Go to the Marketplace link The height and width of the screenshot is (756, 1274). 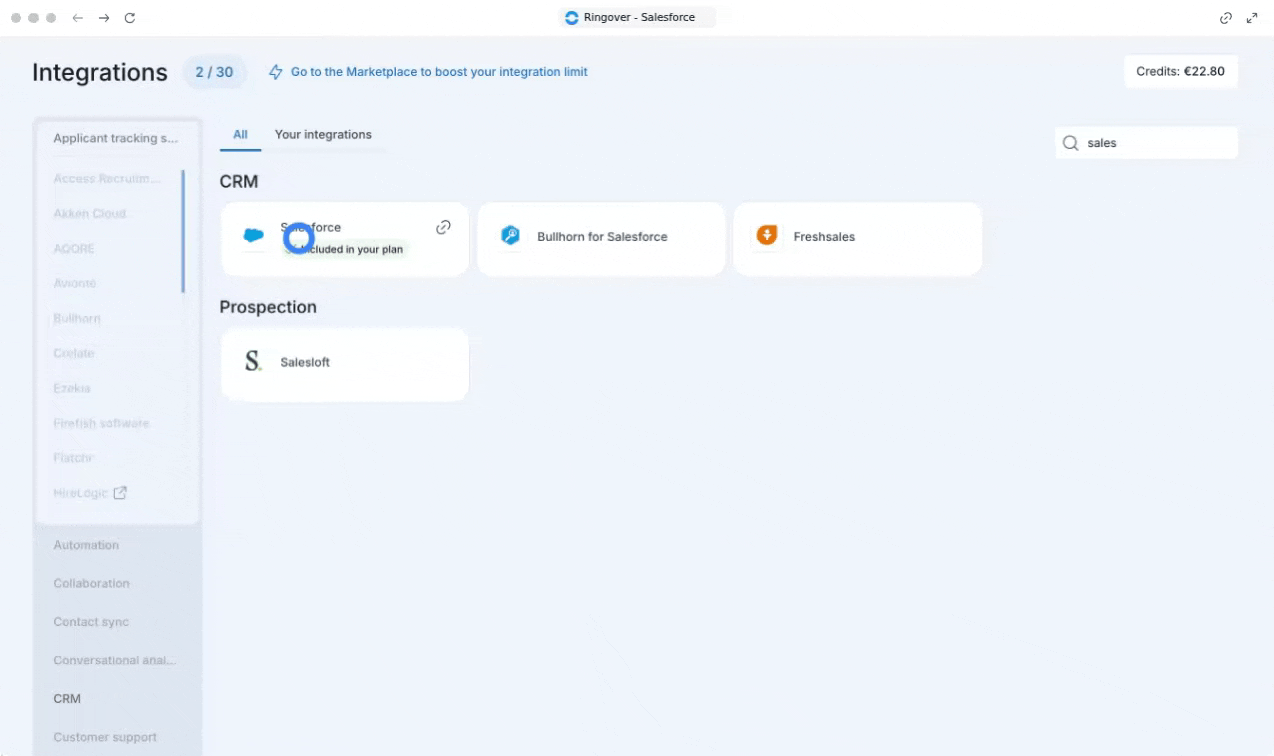[x=439, y=72]
